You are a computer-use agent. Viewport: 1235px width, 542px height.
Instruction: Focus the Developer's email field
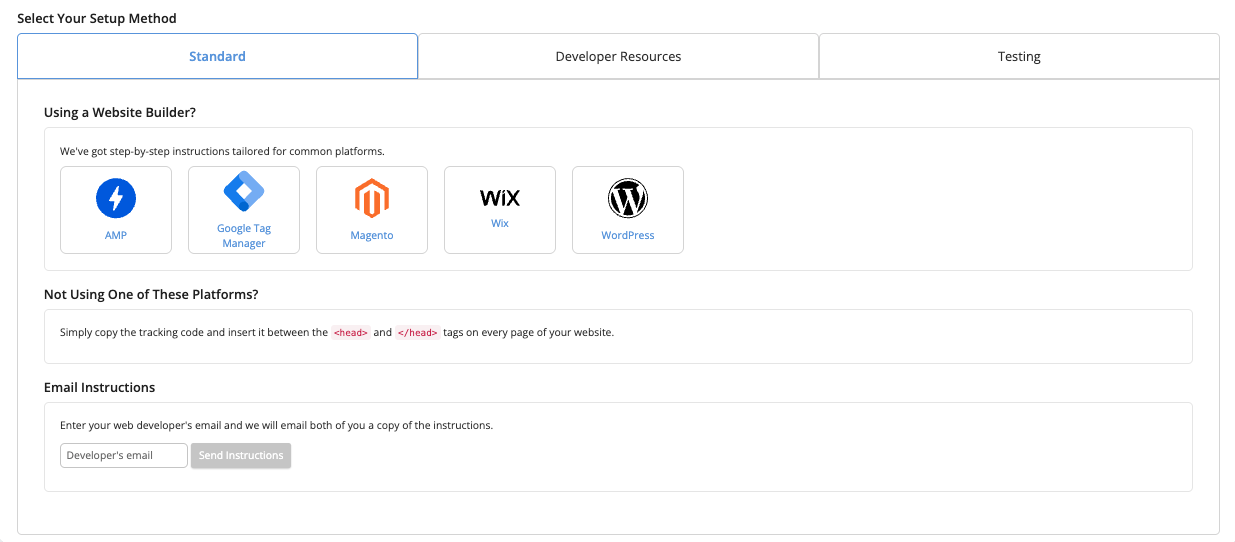tap(124, 455)
